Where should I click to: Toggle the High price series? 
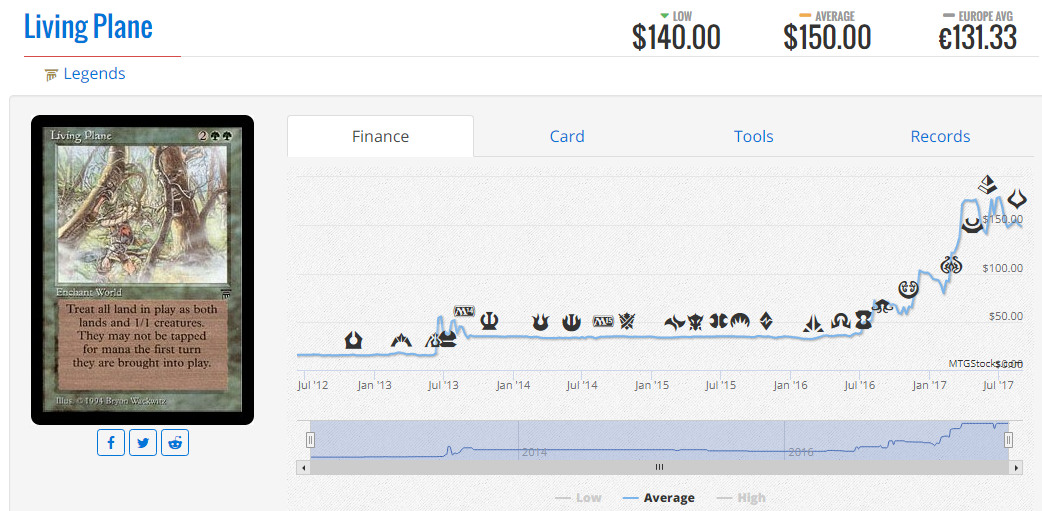click(x=740, y=498)
